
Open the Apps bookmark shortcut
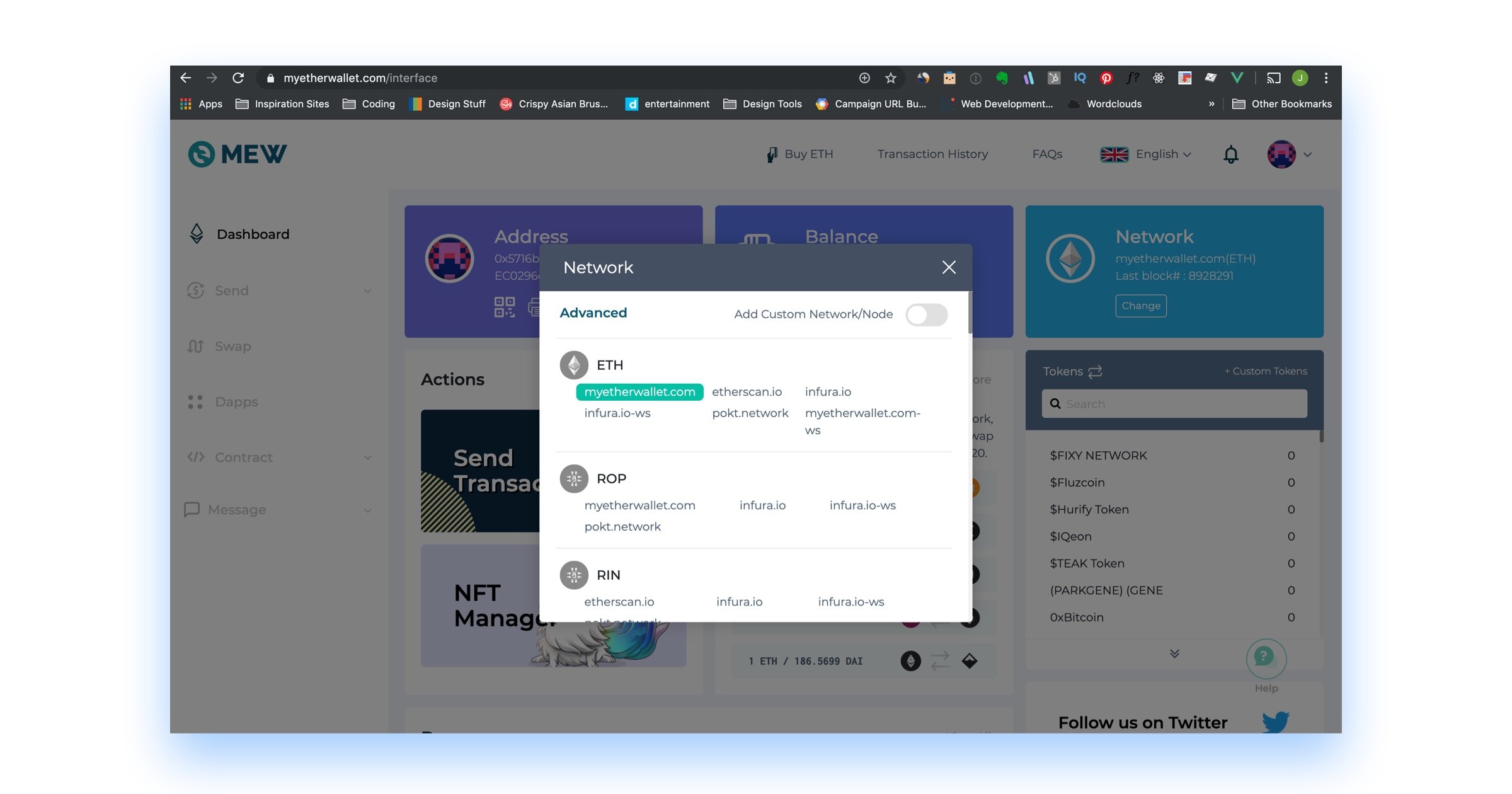tap(201, 104)
